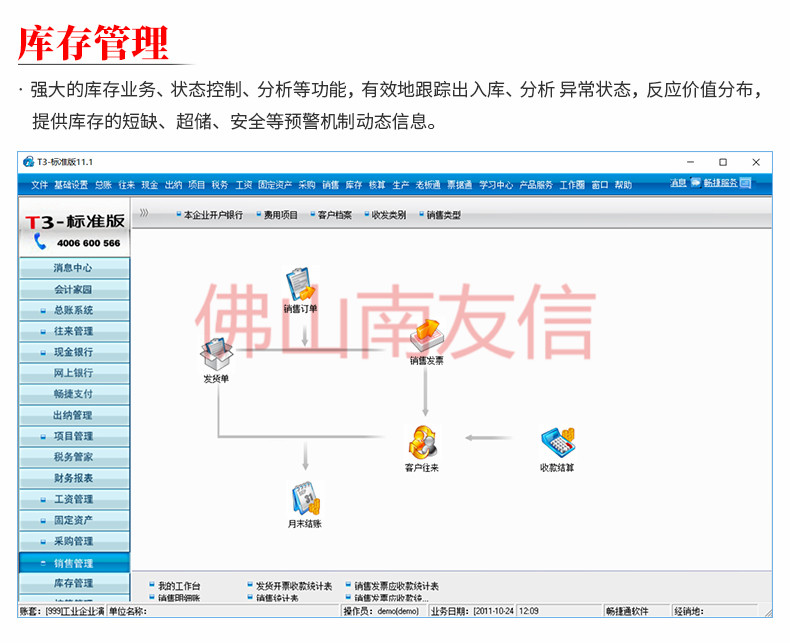This screenshot has width=790, height=643.
Task: Click the 畅捷通软件 status bar text
Action: (x=628, y=611)
